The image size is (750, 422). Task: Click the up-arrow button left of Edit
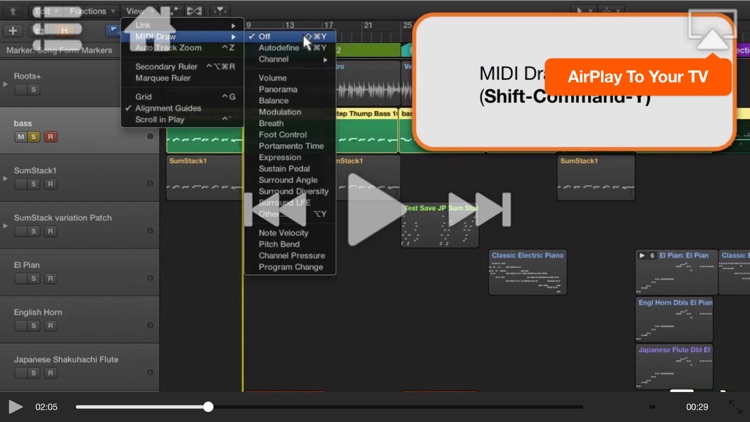tap(13, 11)
